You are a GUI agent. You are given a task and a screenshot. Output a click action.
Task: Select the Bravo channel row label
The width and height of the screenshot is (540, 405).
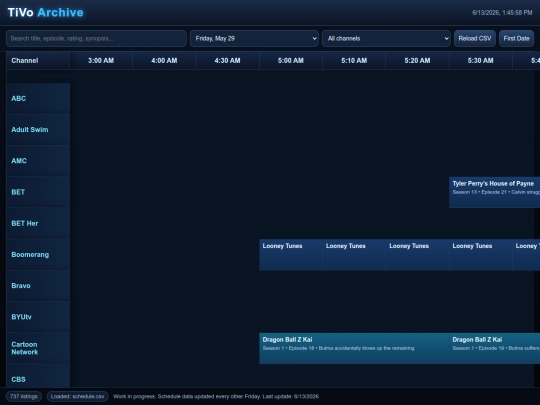pyautogui.click(x=38, y=286)
